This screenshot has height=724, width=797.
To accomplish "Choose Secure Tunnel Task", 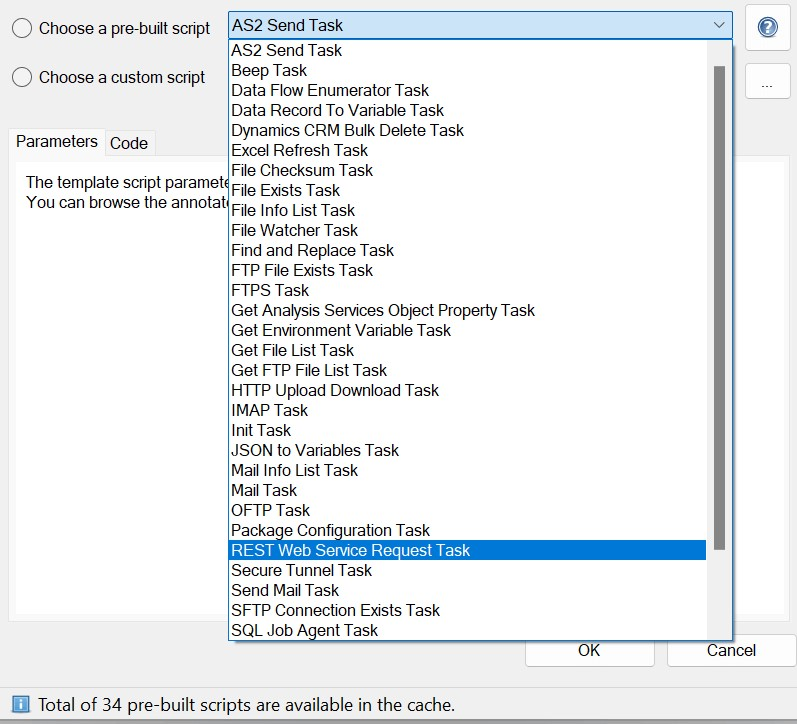I will (x=467, y=570).
